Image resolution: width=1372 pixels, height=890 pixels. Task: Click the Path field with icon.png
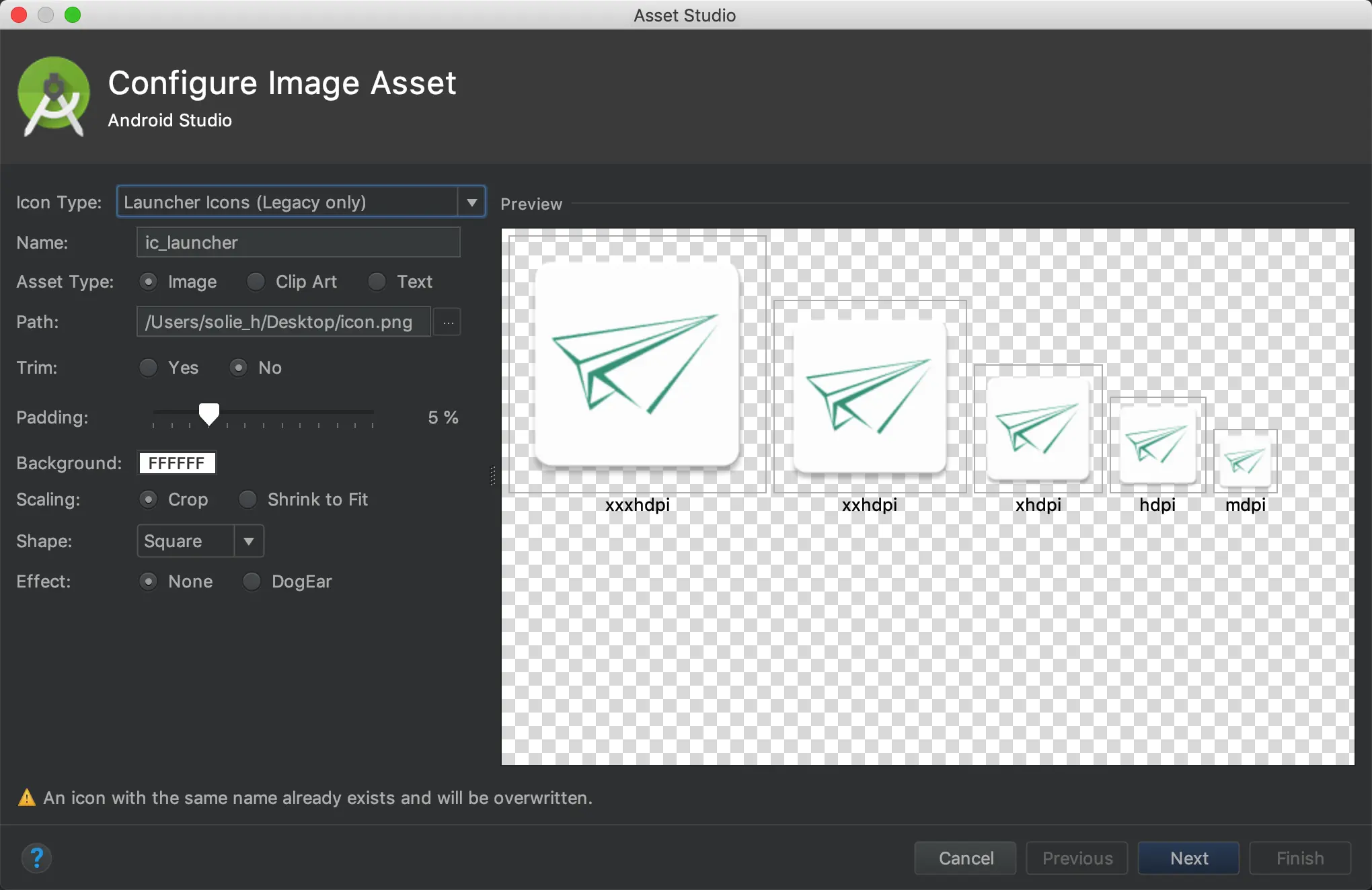point(284,322)
